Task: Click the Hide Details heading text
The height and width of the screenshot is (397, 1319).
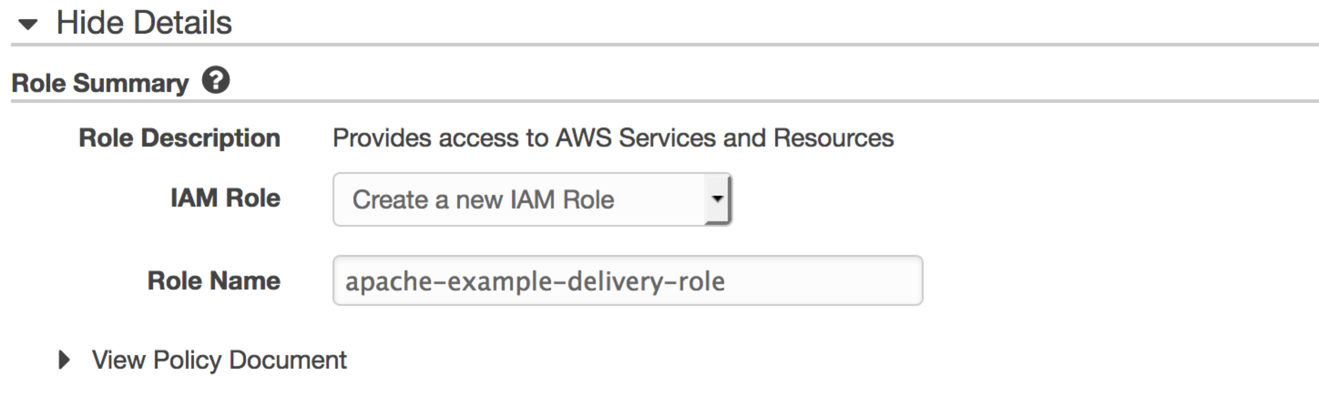Action: [x=144, y=23]
